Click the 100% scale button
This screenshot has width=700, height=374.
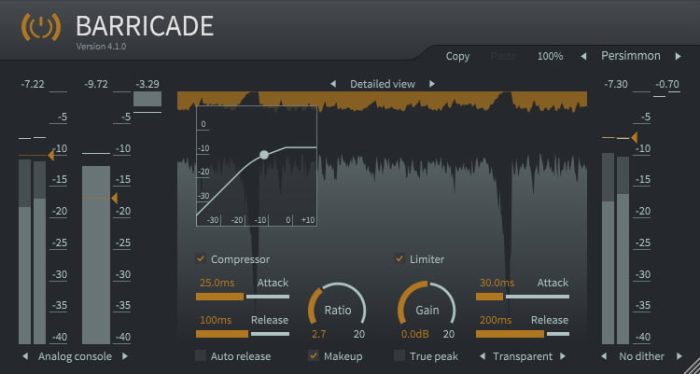point(550,56)
